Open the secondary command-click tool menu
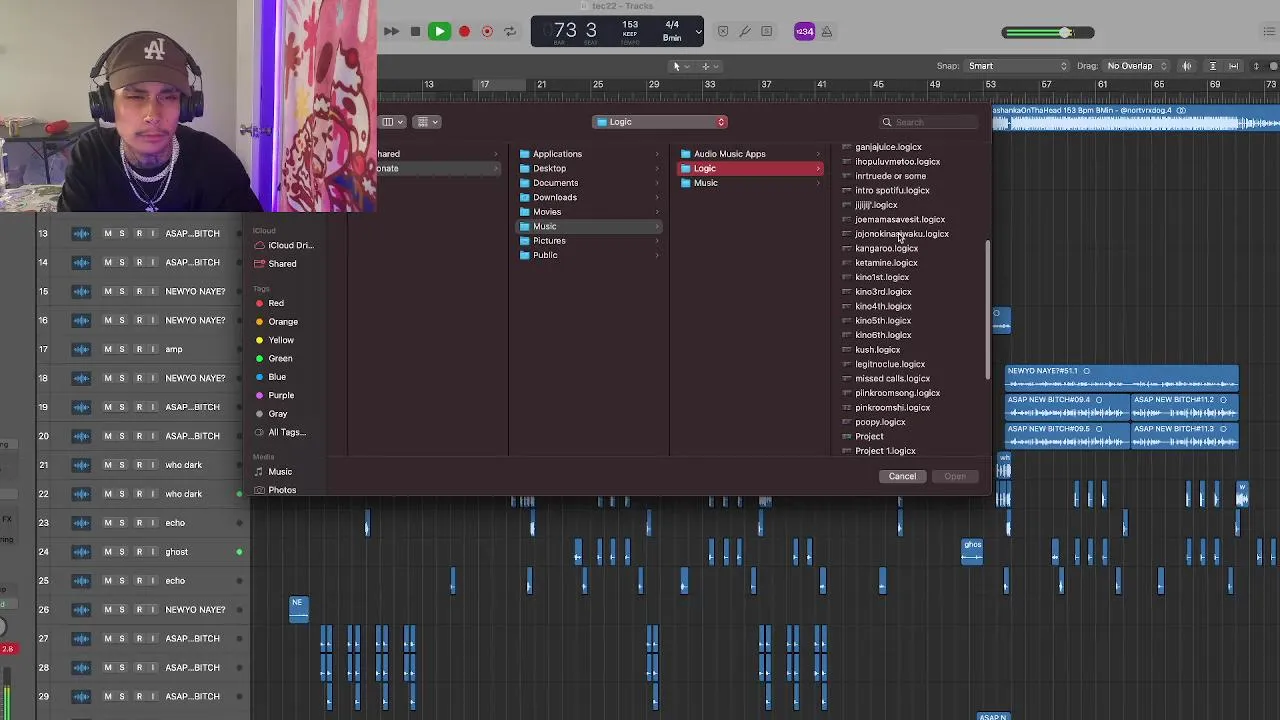Viewport: 1280px width, 720px height. 709,66
